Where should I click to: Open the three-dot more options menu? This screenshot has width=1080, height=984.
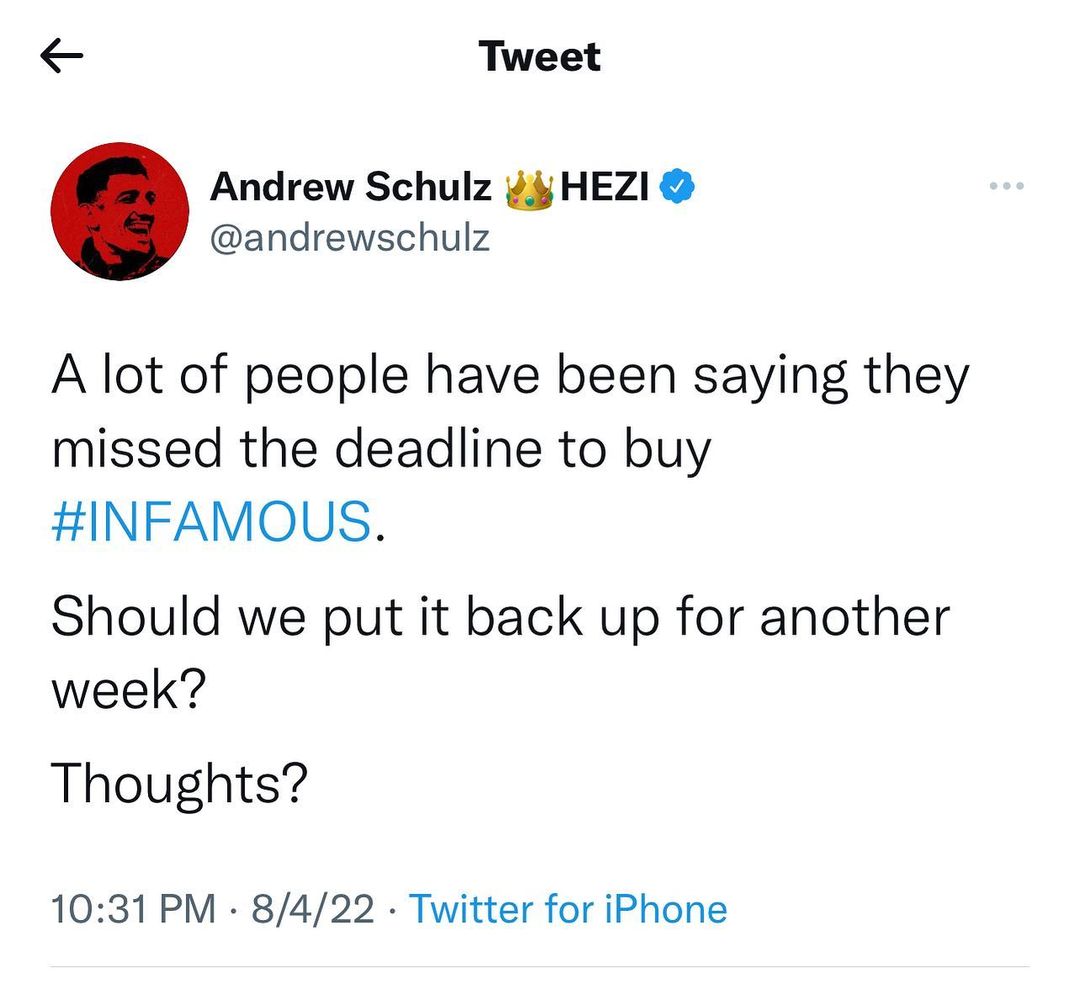1007,187
